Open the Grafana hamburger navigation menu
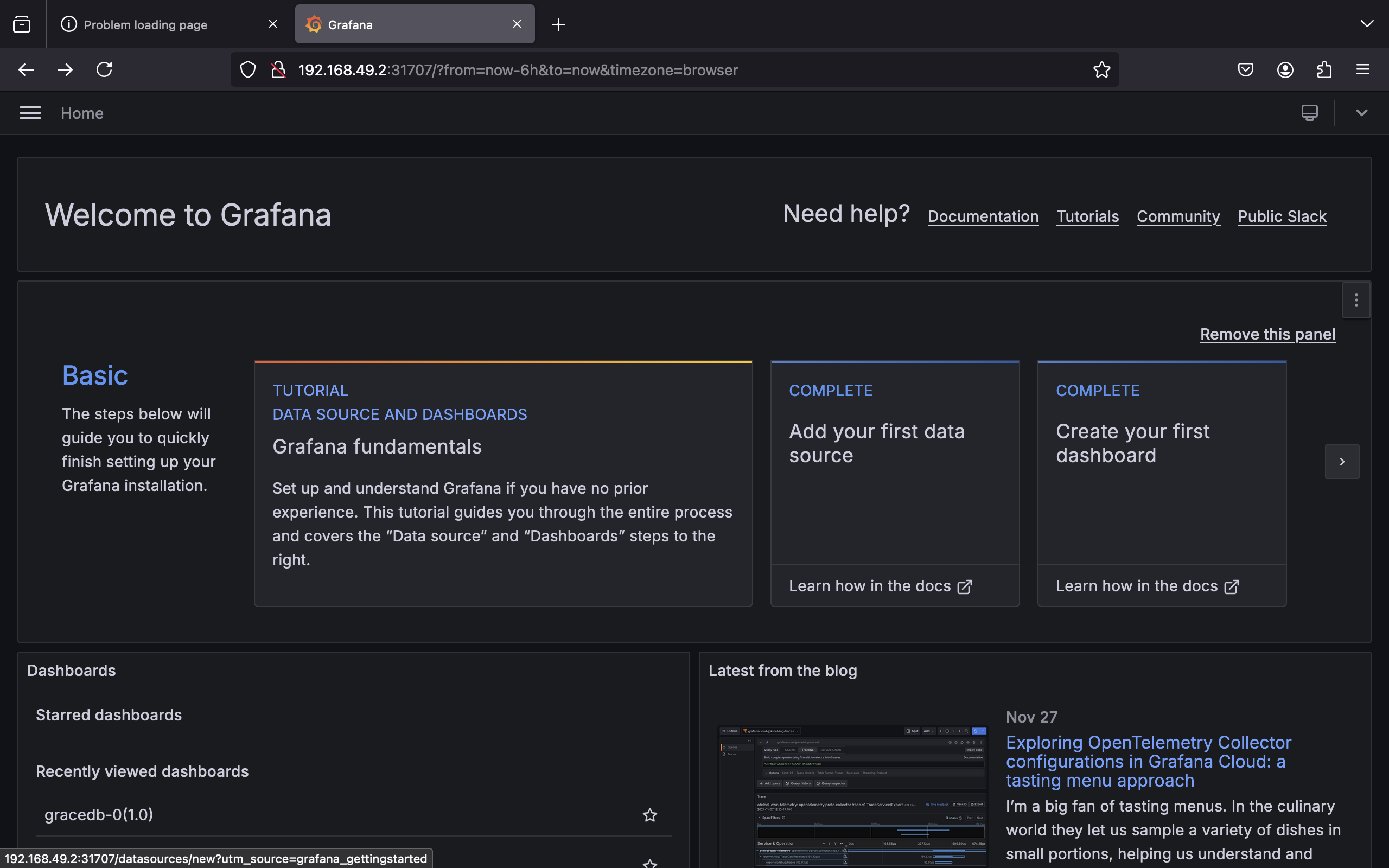 (30, 113)
